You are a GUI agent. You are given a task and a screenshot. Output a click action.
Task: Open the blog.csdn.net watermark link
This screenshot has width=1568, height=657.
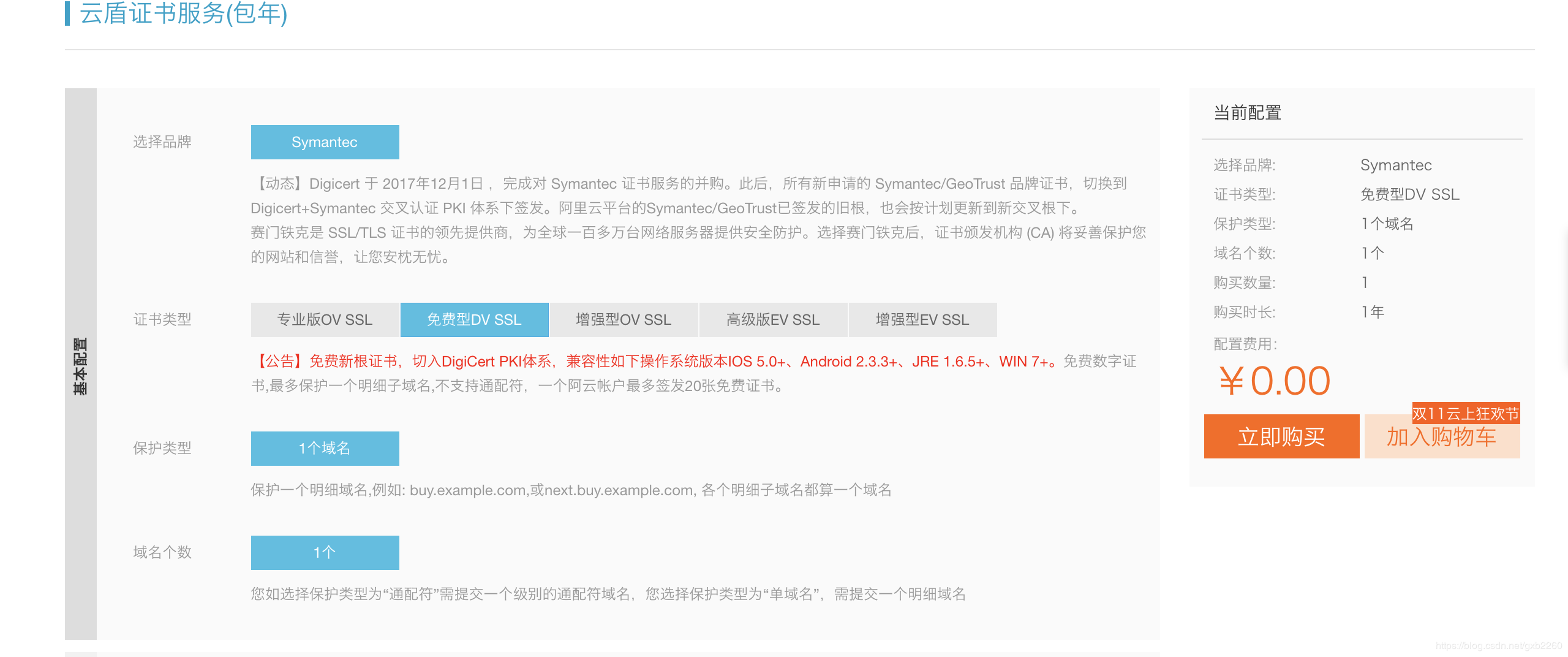pos(1498,646)
